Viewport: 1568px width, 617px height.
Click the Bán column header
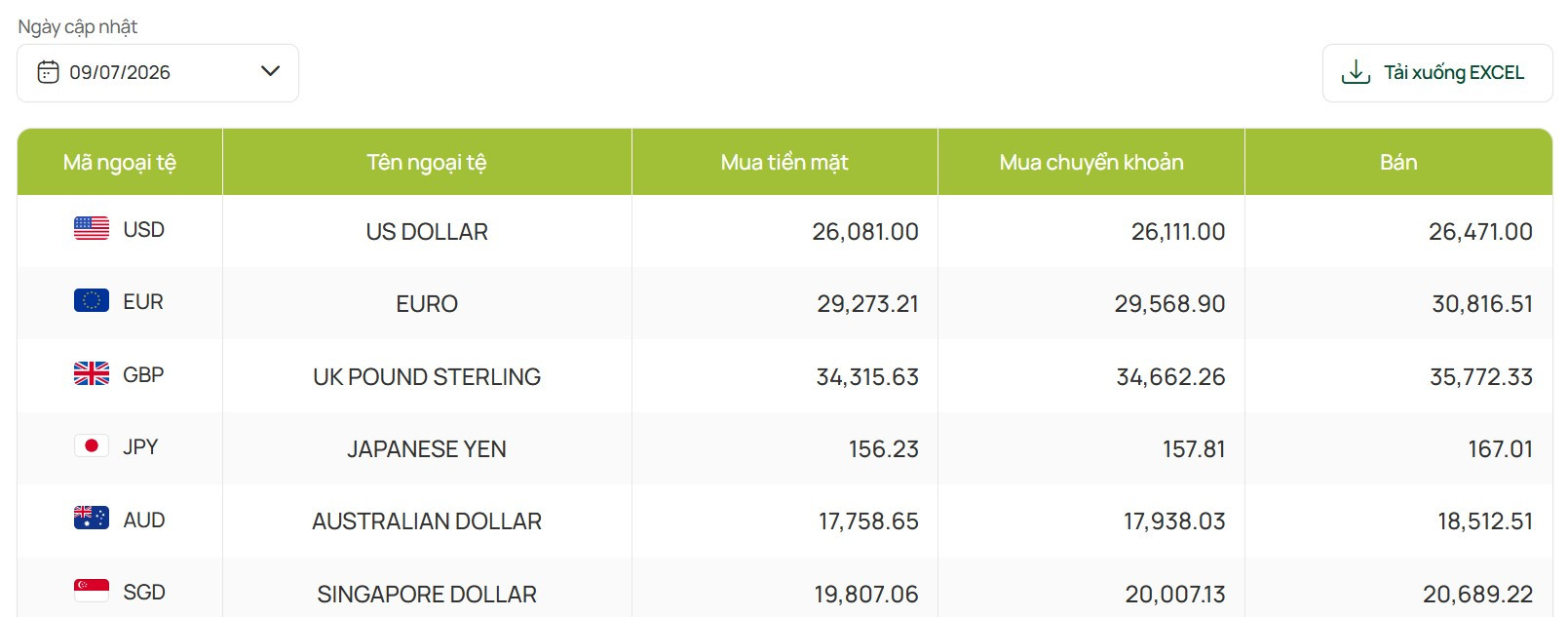tap(1398, 162)
